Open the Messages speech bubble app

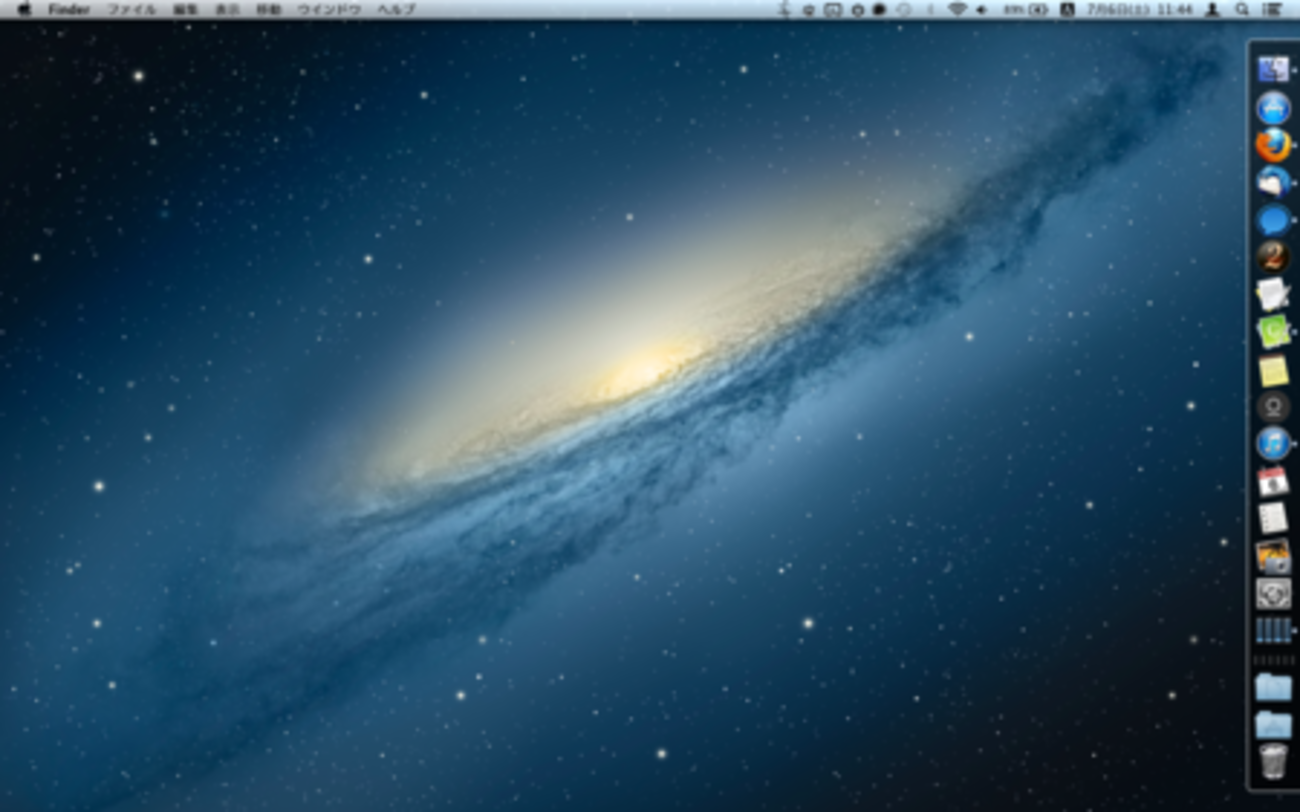pos(1272,219)
